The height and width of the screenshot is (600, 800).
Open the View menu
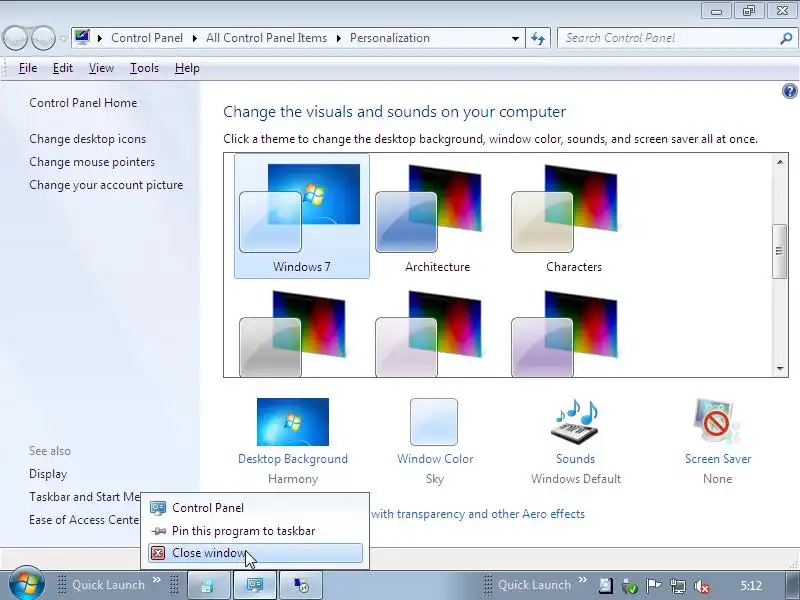pyautogui.click(x=101, y=68)
